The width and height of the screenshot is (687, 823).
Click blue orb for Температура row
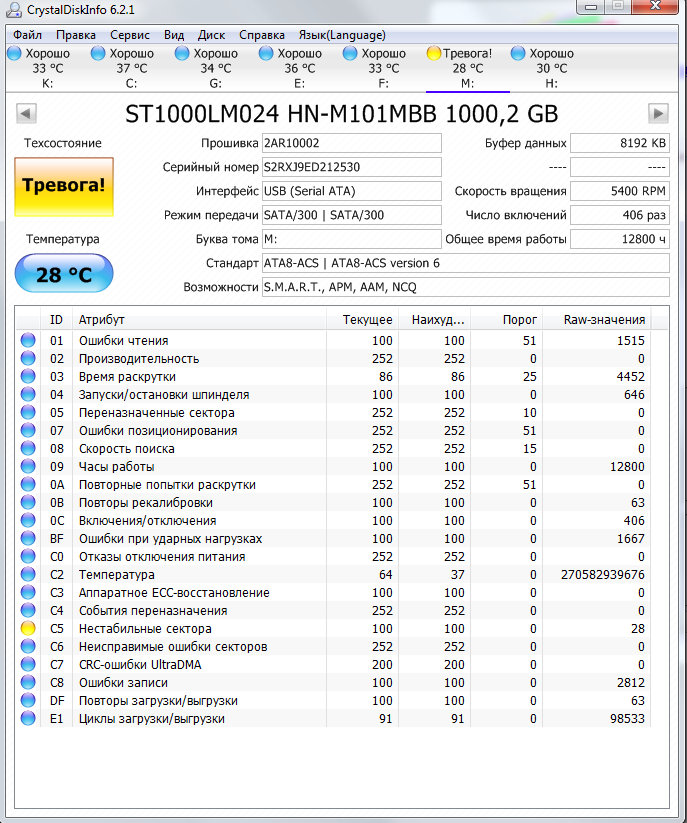[28, 574]
